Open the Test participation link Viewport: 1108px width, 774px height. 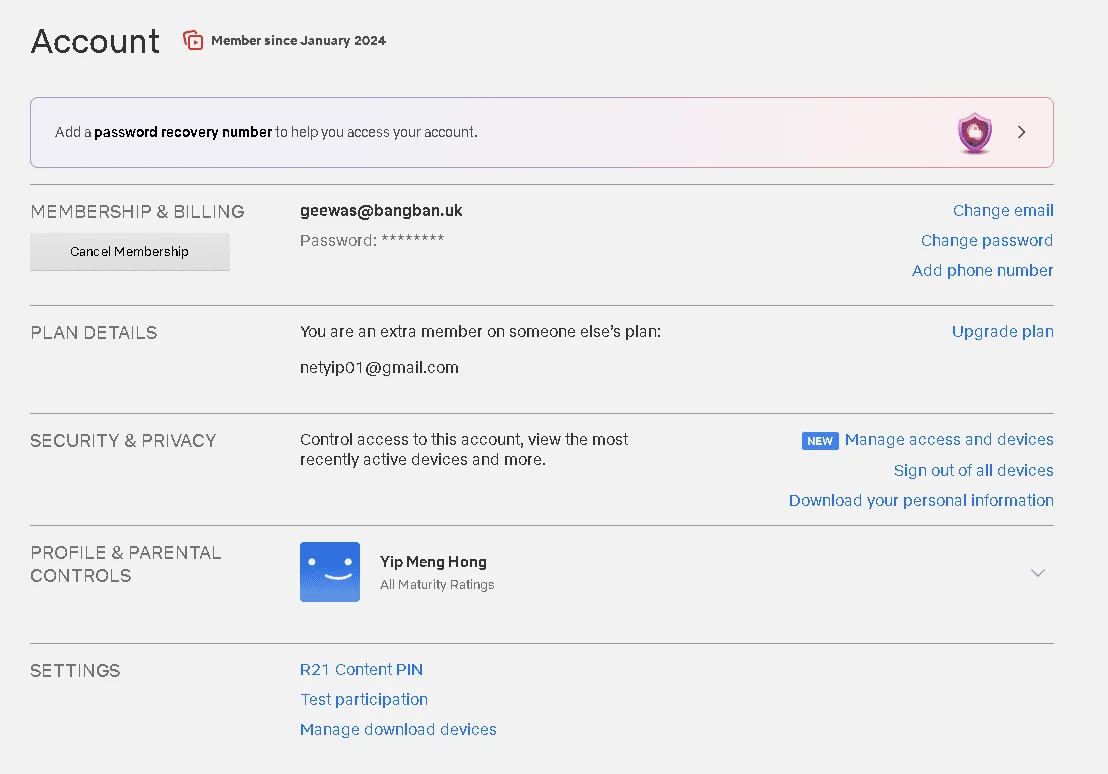(x=364, y=700)
